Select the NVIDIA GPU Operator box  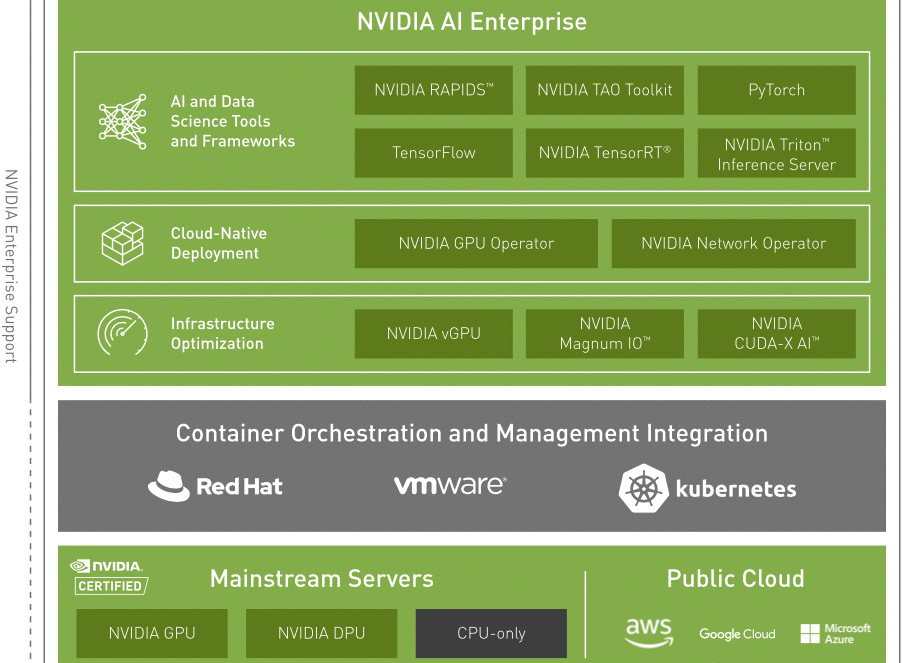(x=476, y=243)
